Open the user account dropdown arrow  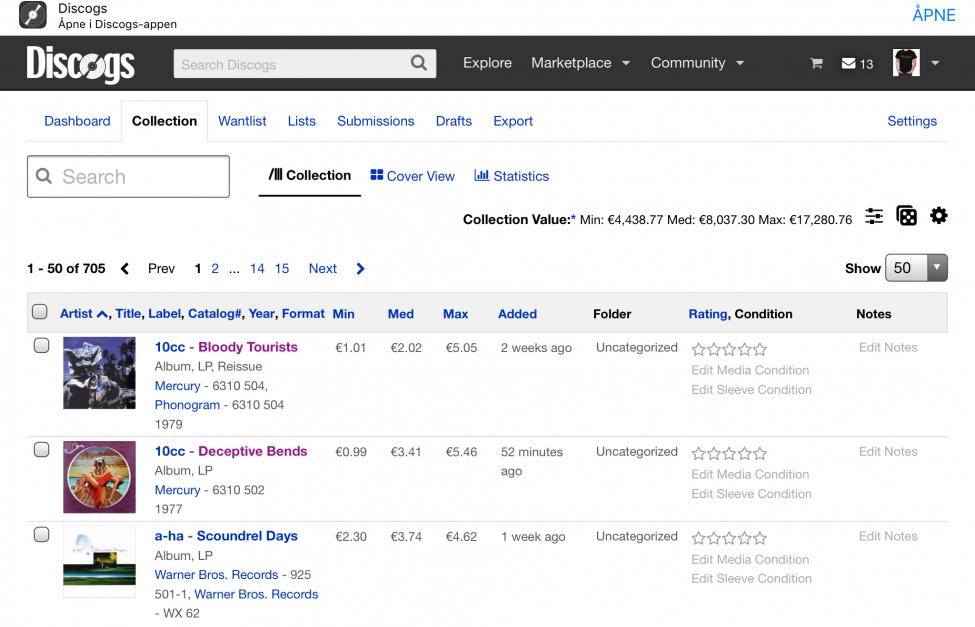pos(935,63)
